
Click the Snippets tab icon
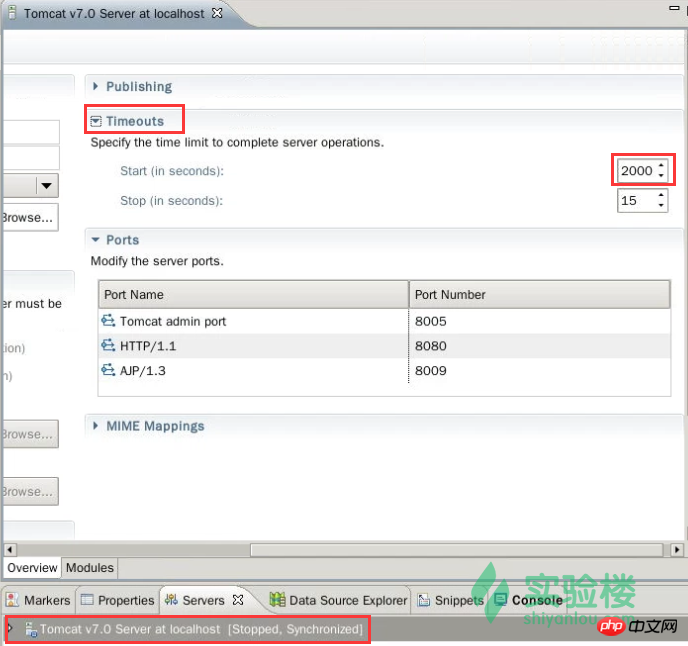[423, 599]
